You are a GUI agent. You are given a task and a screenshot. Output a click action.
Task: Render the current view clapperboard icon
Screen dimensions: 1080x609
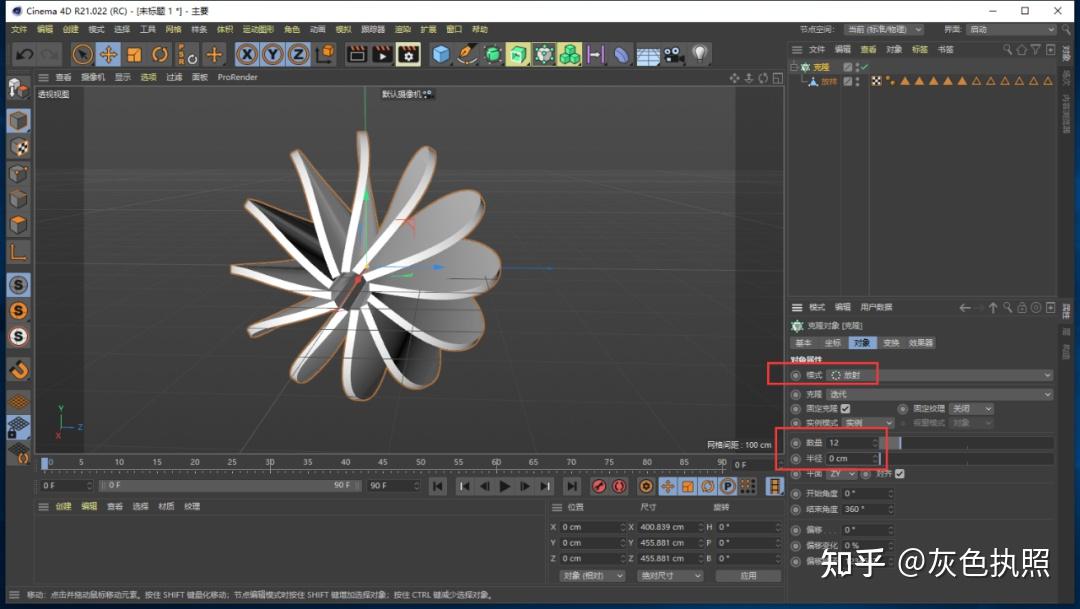pos(357,54)
